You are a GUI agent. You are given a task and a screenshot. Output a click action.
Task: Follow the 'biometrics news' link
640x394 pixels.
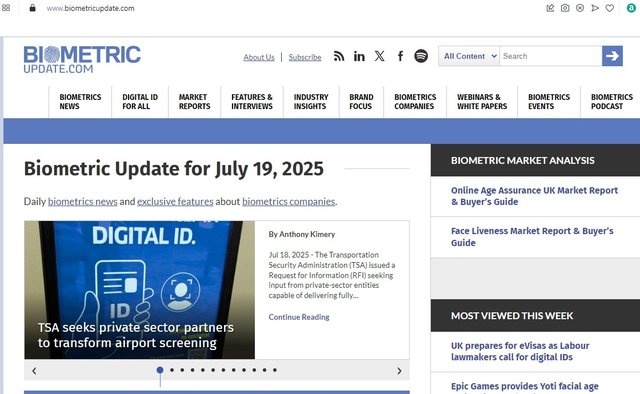point(82,201)
